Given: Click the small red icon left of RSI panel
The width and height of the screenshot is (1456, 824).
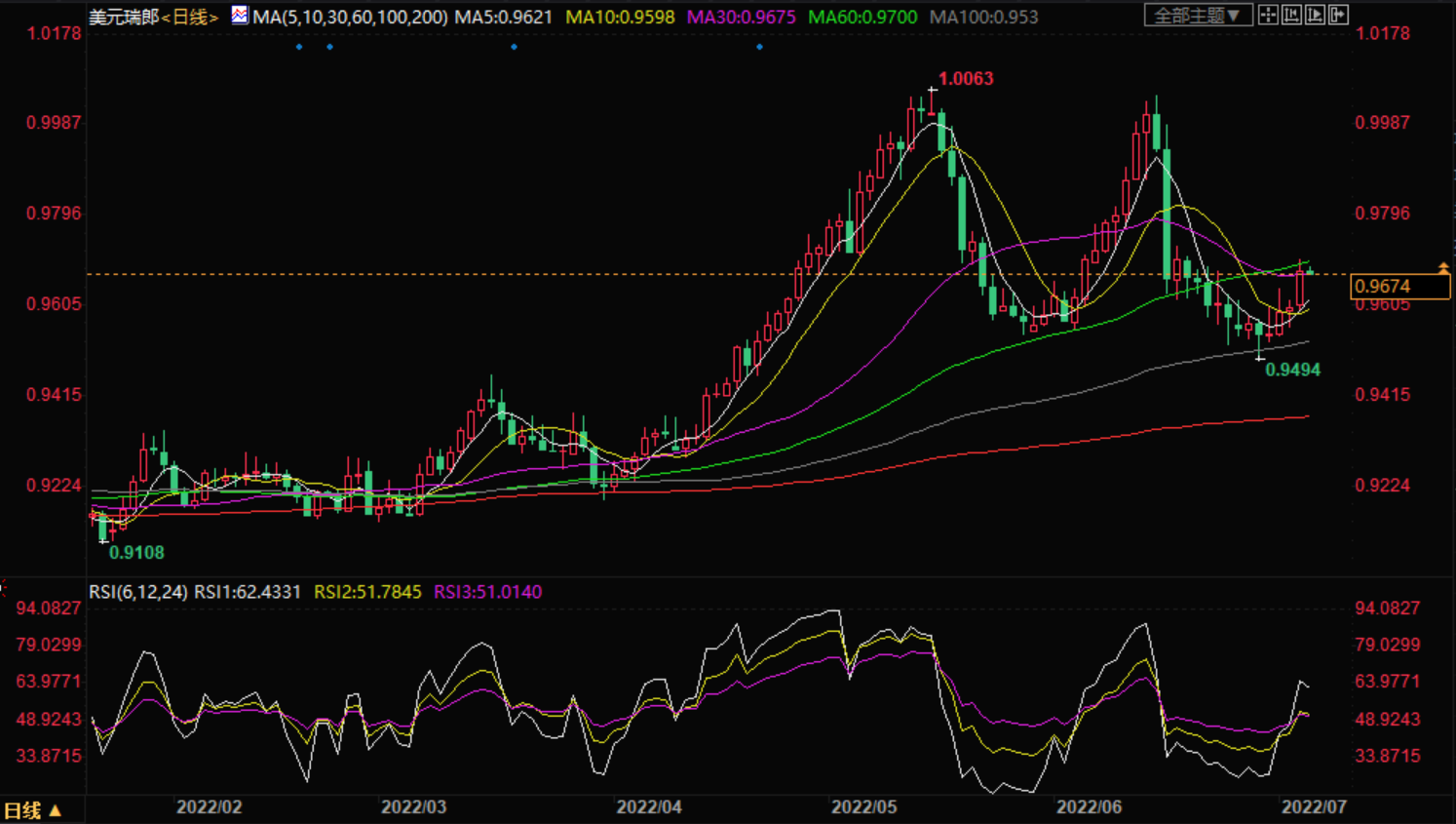Looking at the screenshot, I should coord(4,588).
